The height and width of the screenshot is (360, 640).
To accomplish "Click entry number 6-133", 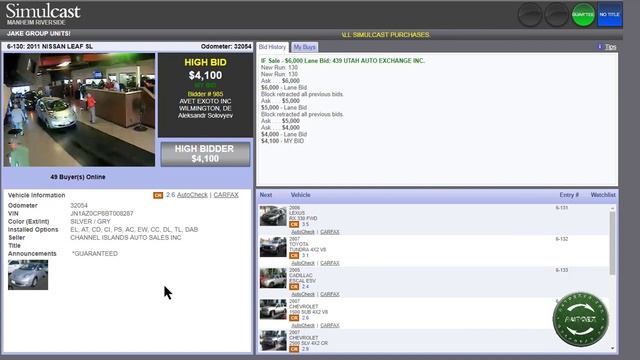I will (562, 270).
